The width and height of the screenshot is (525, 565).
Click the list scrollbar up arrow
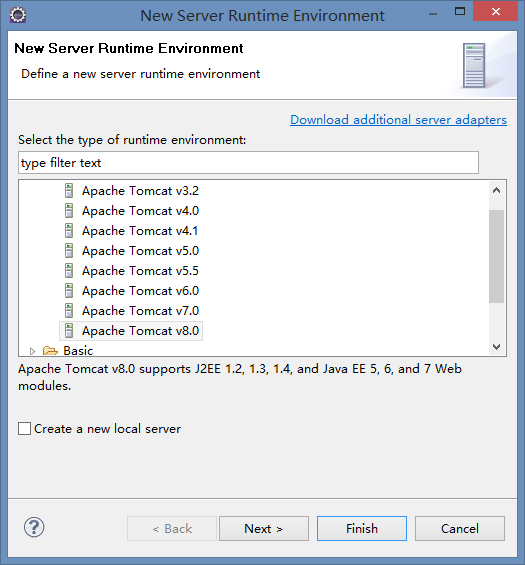pyautogui.click(x=497, y=190)
